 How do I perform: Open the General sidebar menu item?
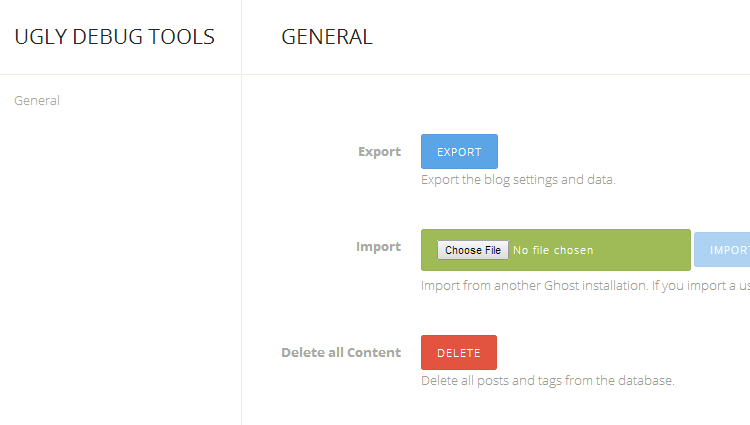tap(37, 100)
